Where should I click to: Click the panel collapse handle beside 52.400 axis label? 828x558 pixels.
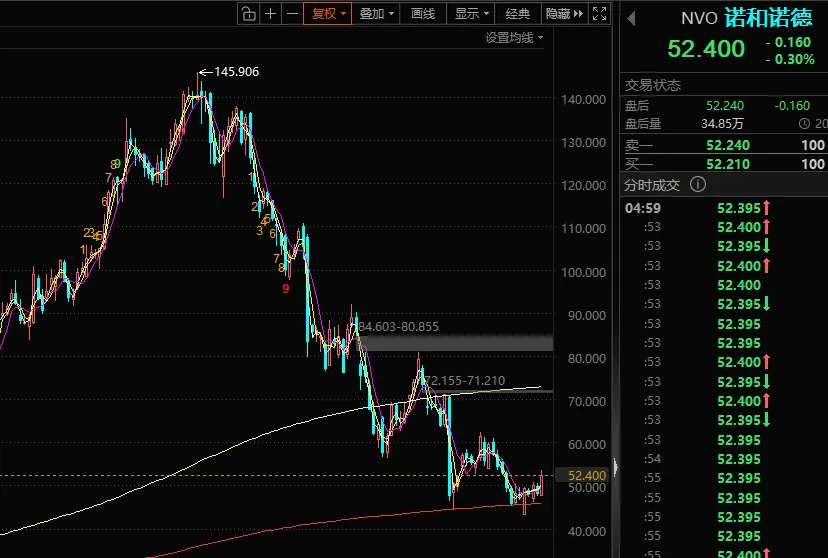tap(615, 467)
